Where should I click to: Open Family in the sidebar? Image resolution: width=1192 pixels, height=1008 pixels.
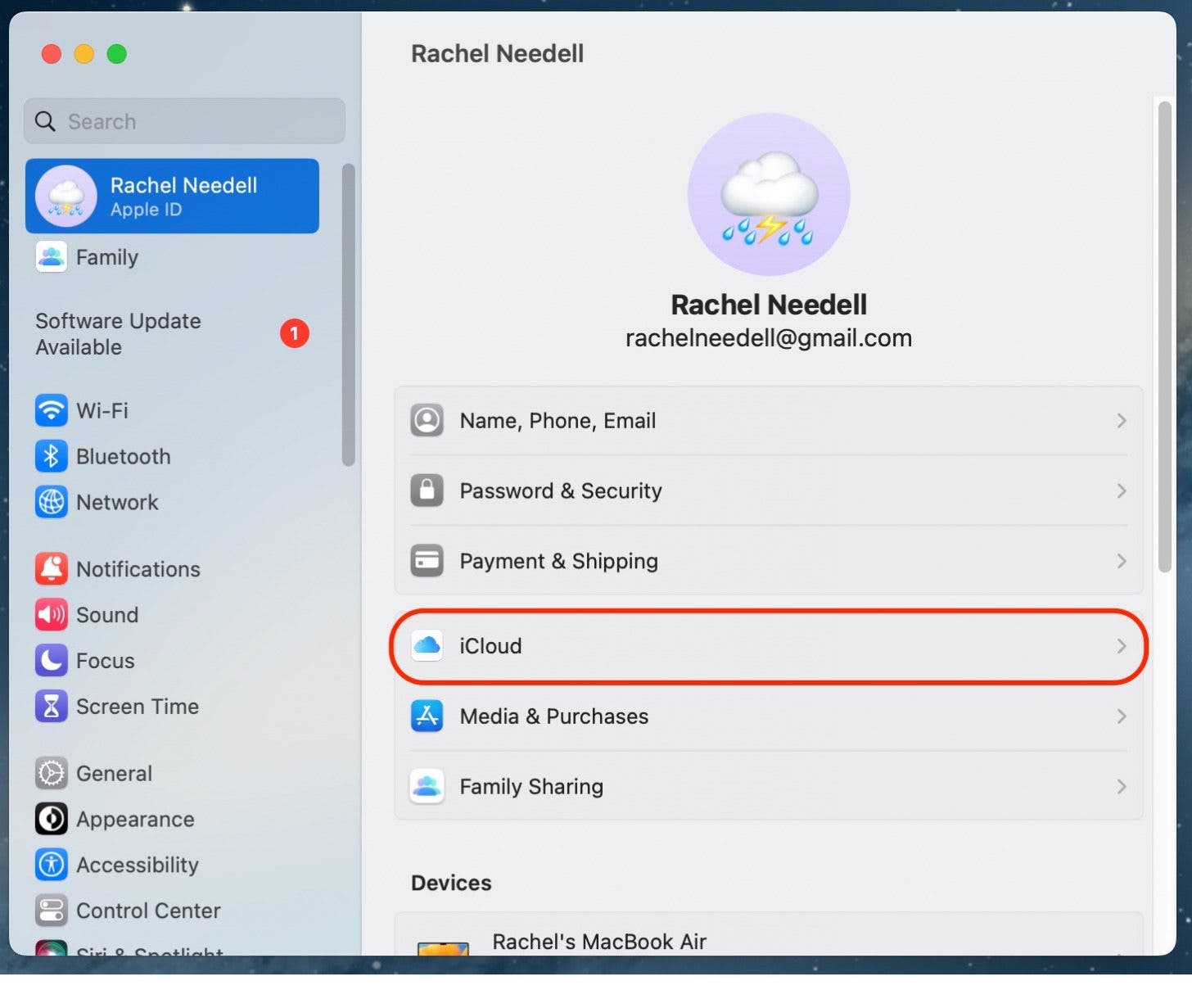pyautogui.click(x=106, y=257)
